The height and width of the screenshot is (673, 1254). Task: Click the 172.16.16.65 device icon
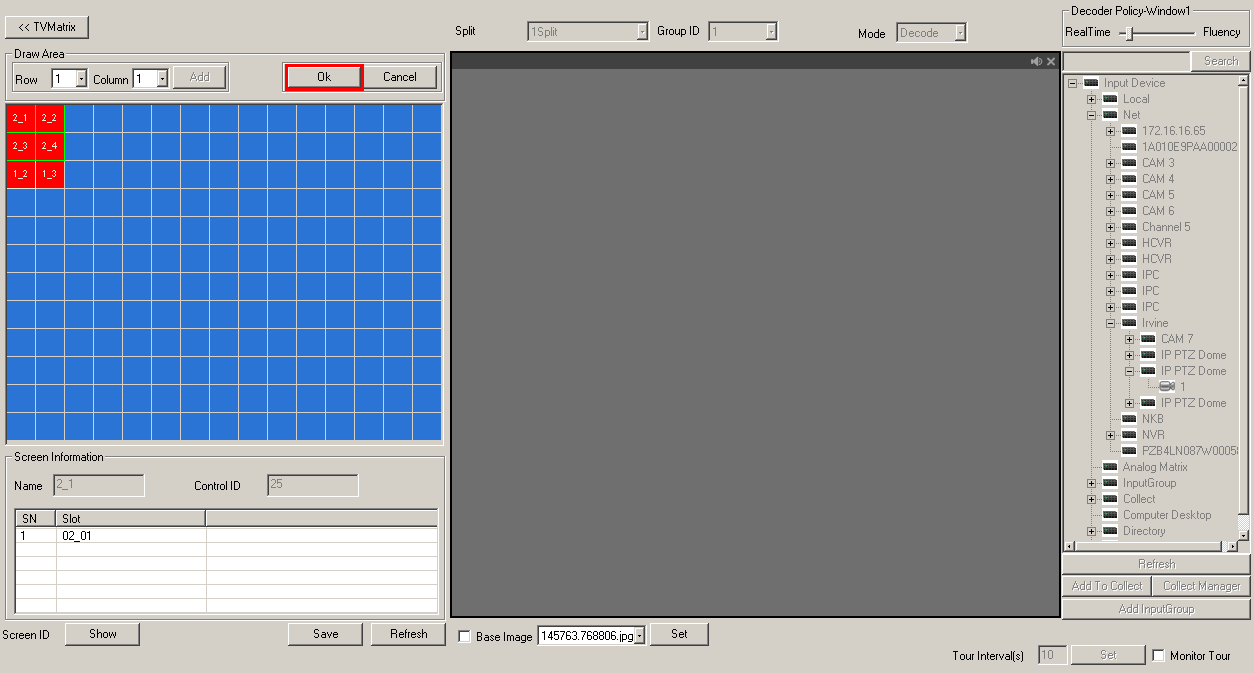(1129, 131)
